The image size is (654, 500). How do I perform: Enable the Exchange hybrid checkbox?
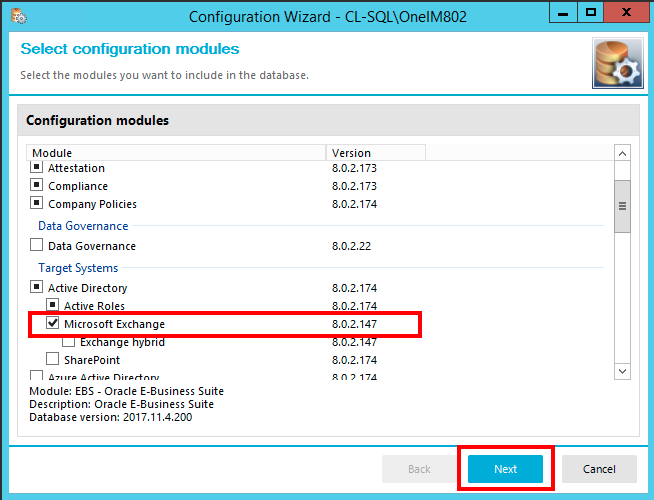68,342
